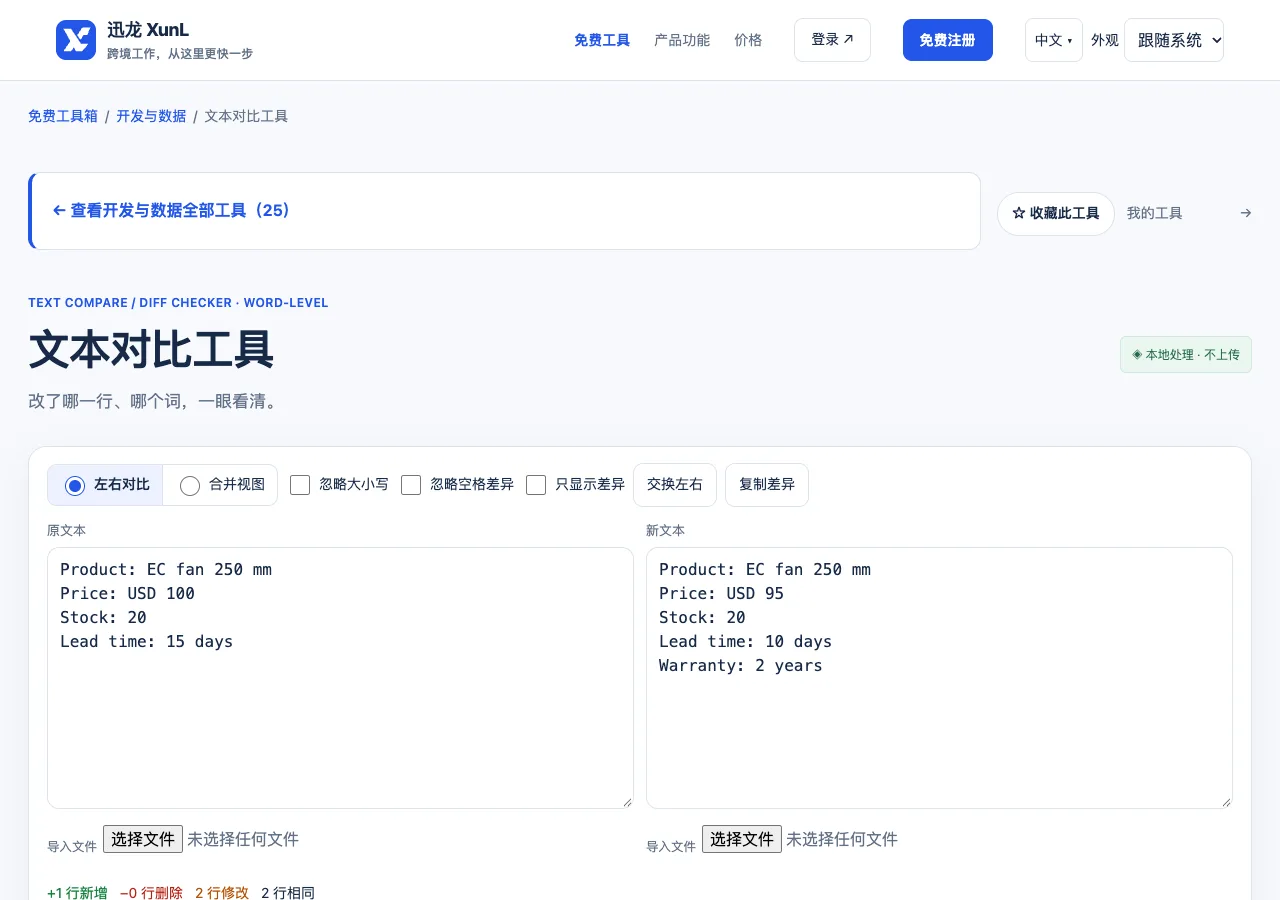The width and height of the screenshot is (1280, 900).
Task: Toggle the 只显示差异 checkbox
Action: [x=536, y=485]
